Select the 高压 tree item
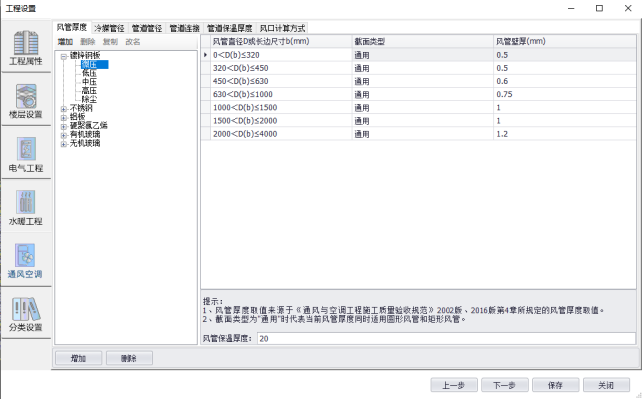 coord(89,90)
